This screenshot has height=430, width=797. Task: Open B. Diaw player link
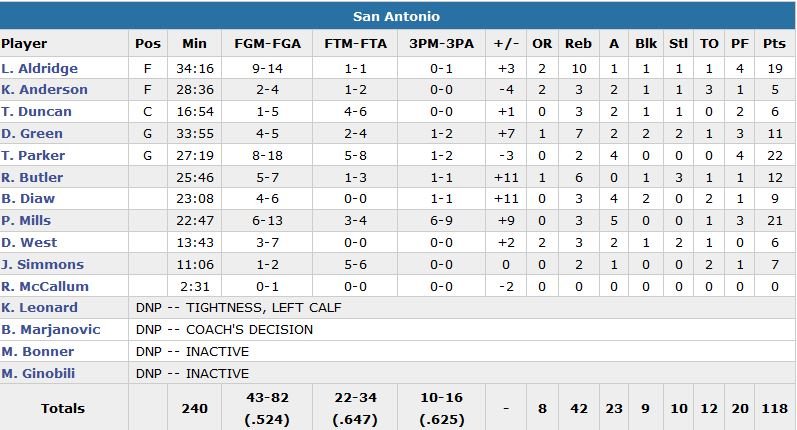tap(28, 199)
